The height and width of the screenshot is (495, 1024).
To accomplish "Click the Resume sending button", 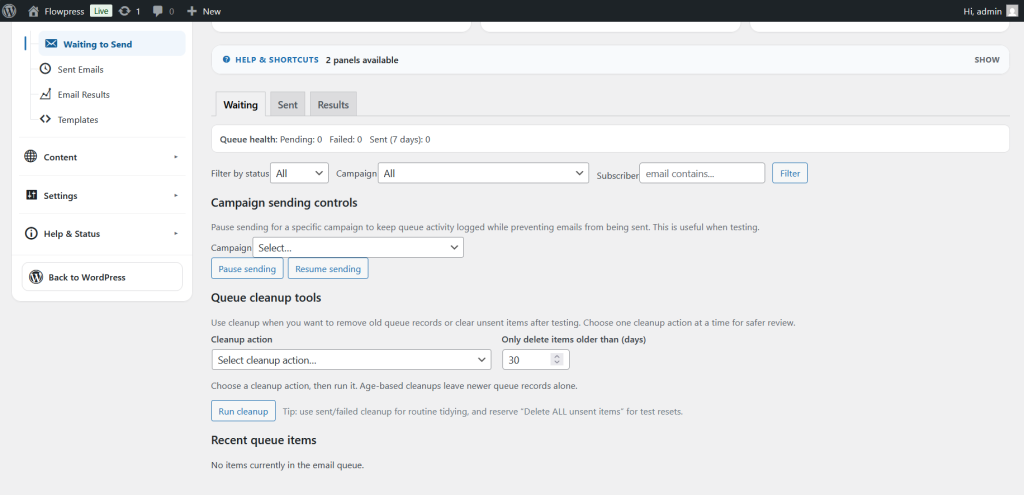I will click(x=328, y=268).
